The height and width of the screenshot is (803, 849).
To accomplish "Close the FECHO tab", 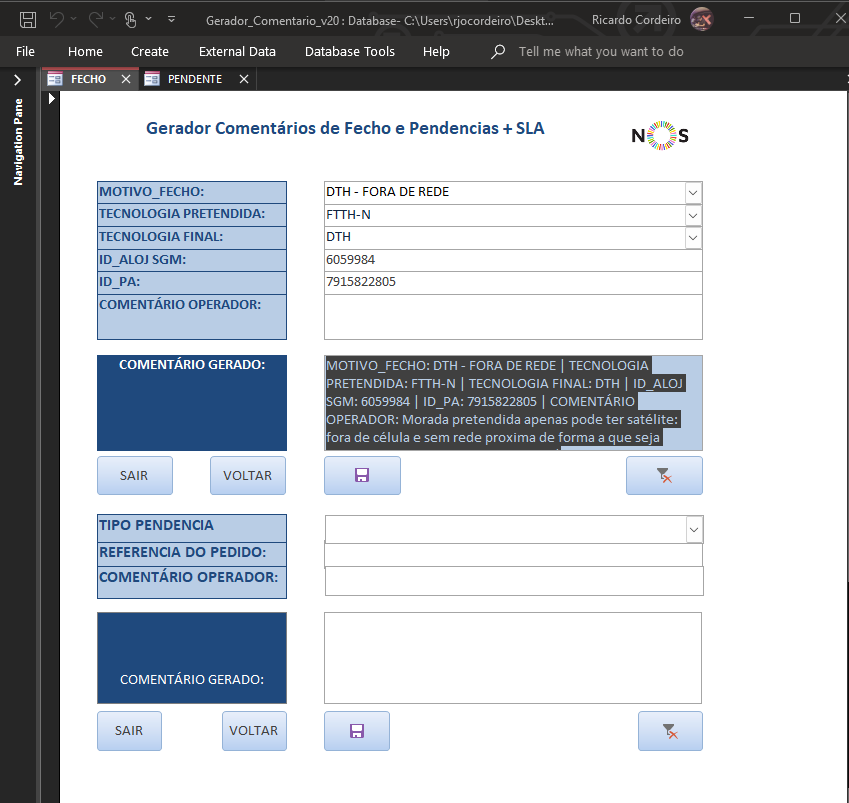I will click(126, 79).
